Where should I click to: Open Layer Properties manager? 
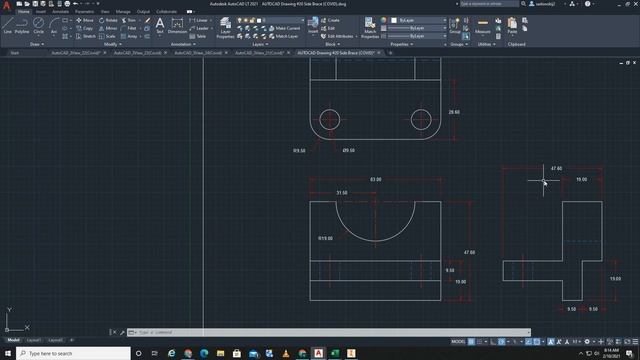pos(225,28)
